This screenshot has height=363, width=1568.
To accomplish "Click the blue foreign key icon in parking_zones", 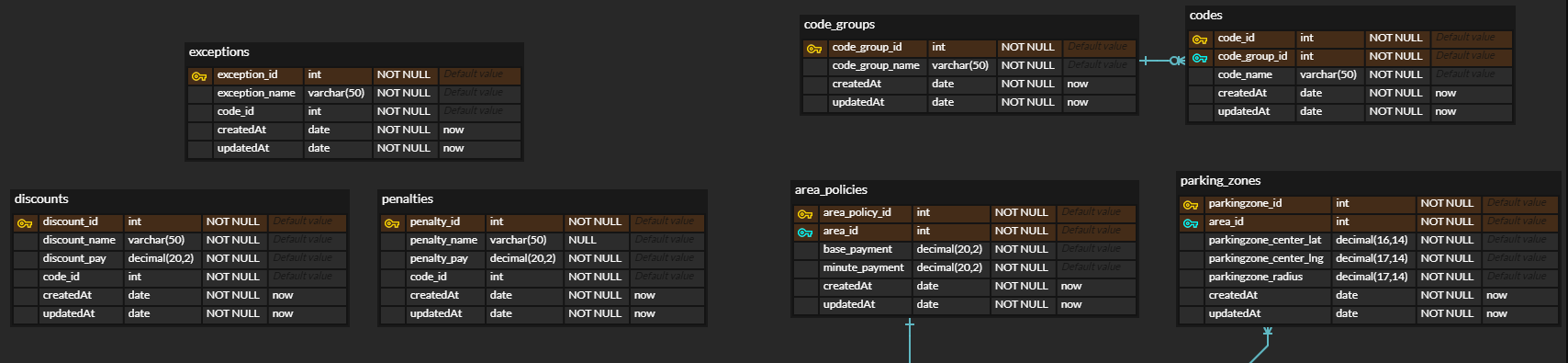I will point(1191,223).
